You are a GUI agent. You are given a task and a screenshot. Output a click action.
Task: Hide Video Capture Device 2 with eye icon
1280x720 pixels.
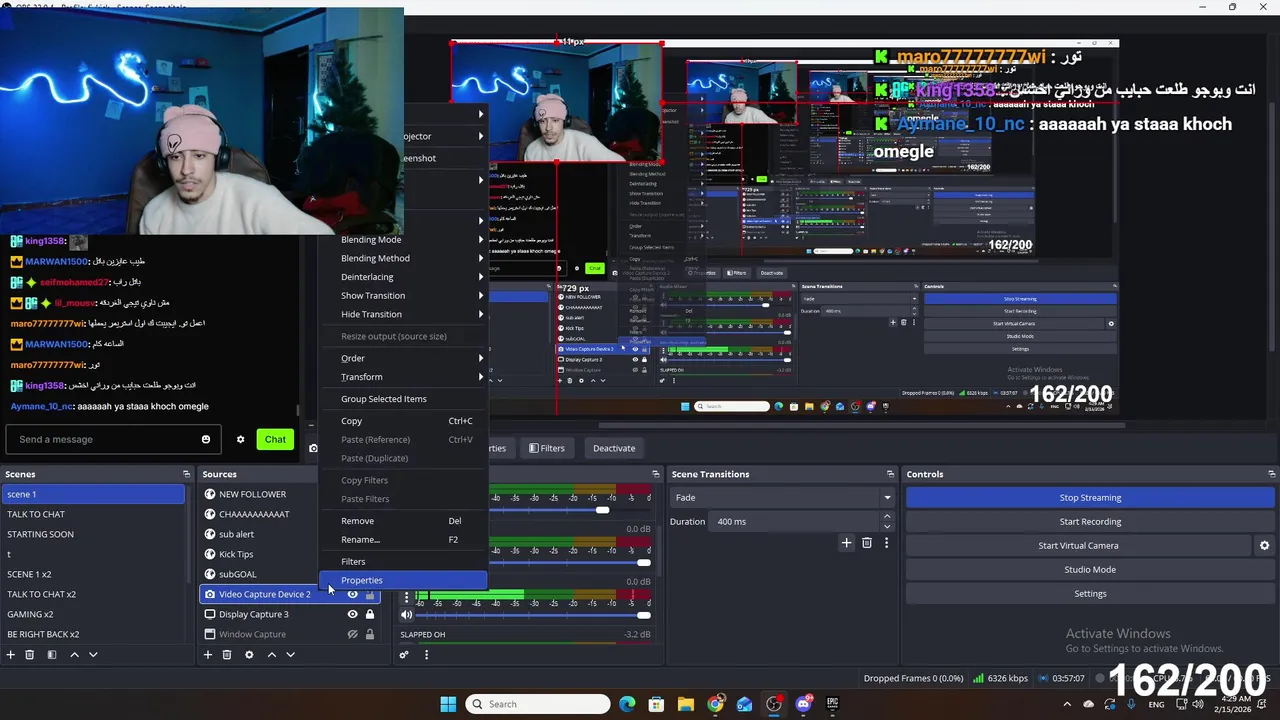point(352,594)
